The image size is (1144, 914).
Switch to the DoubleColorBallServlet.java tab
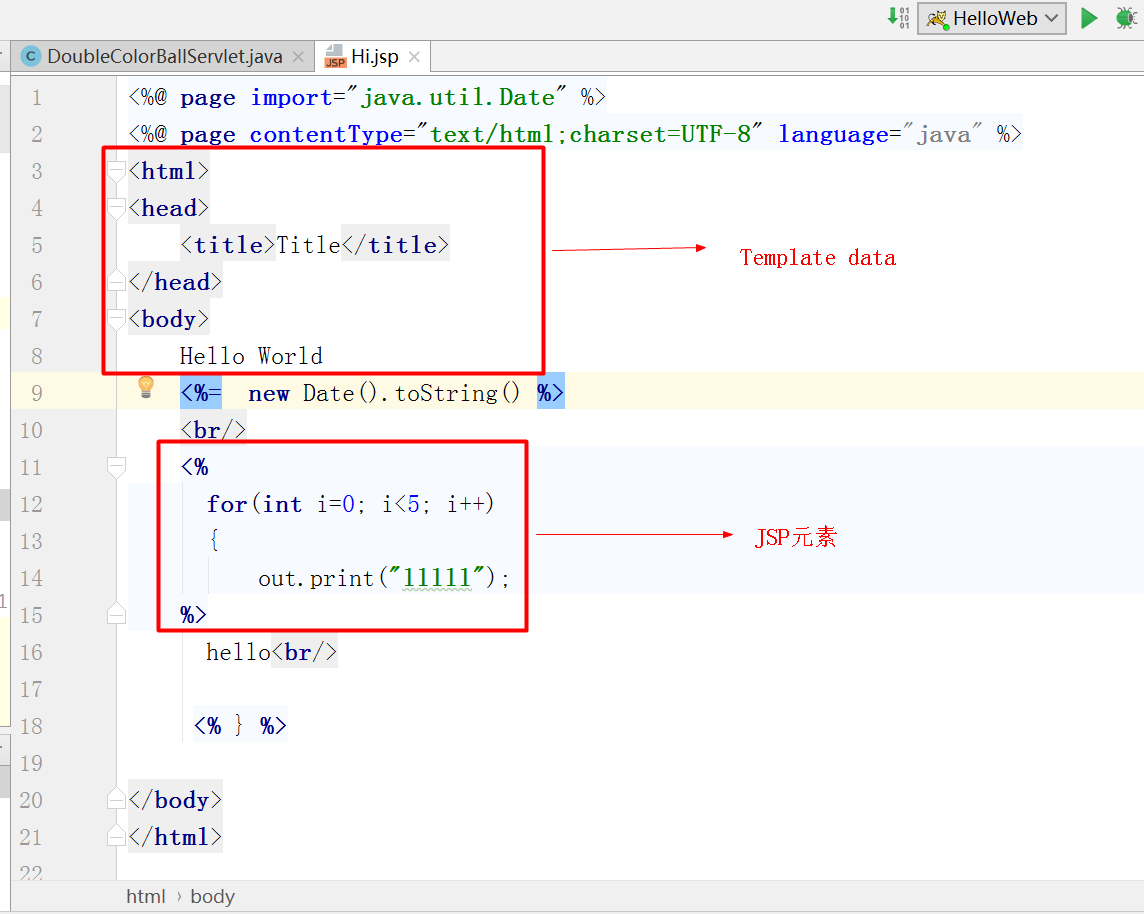160,56
